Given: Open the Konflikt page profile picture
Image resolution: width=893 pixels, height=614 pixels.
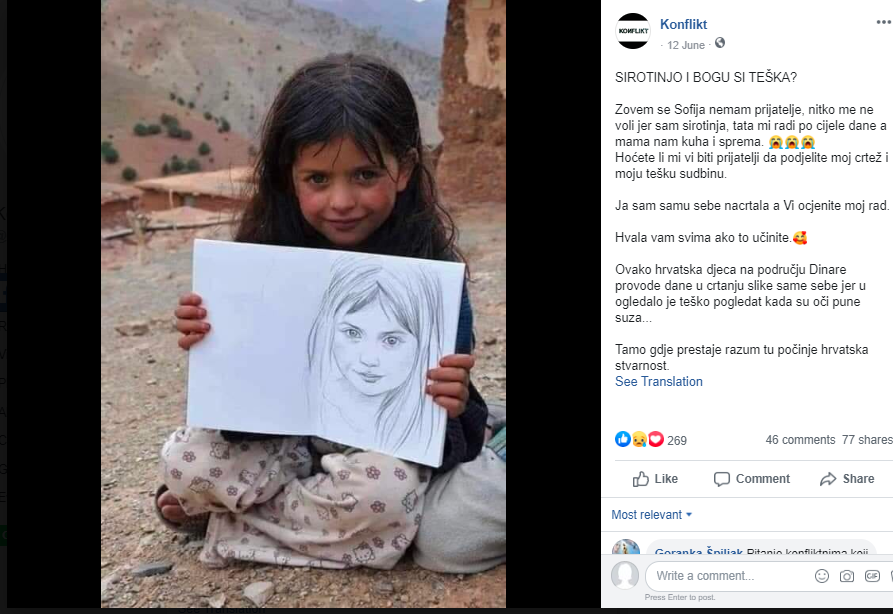Looking at the screenshot, I should tap(632, 31).
